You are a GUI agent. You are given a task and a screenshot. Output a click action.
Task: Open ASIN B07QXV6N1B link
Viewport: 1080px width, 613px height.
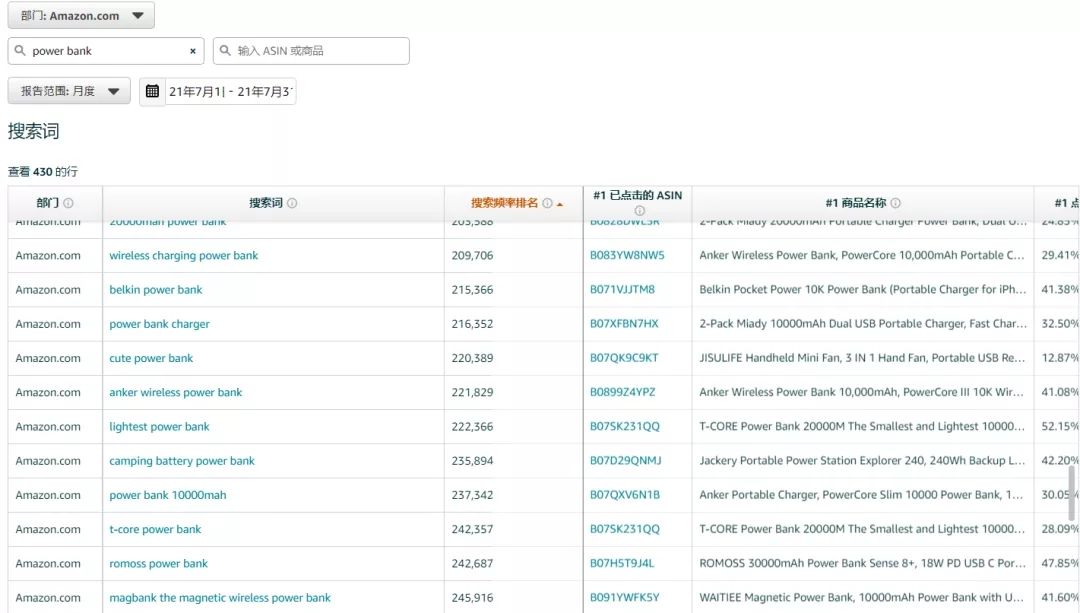coord(625,495)
